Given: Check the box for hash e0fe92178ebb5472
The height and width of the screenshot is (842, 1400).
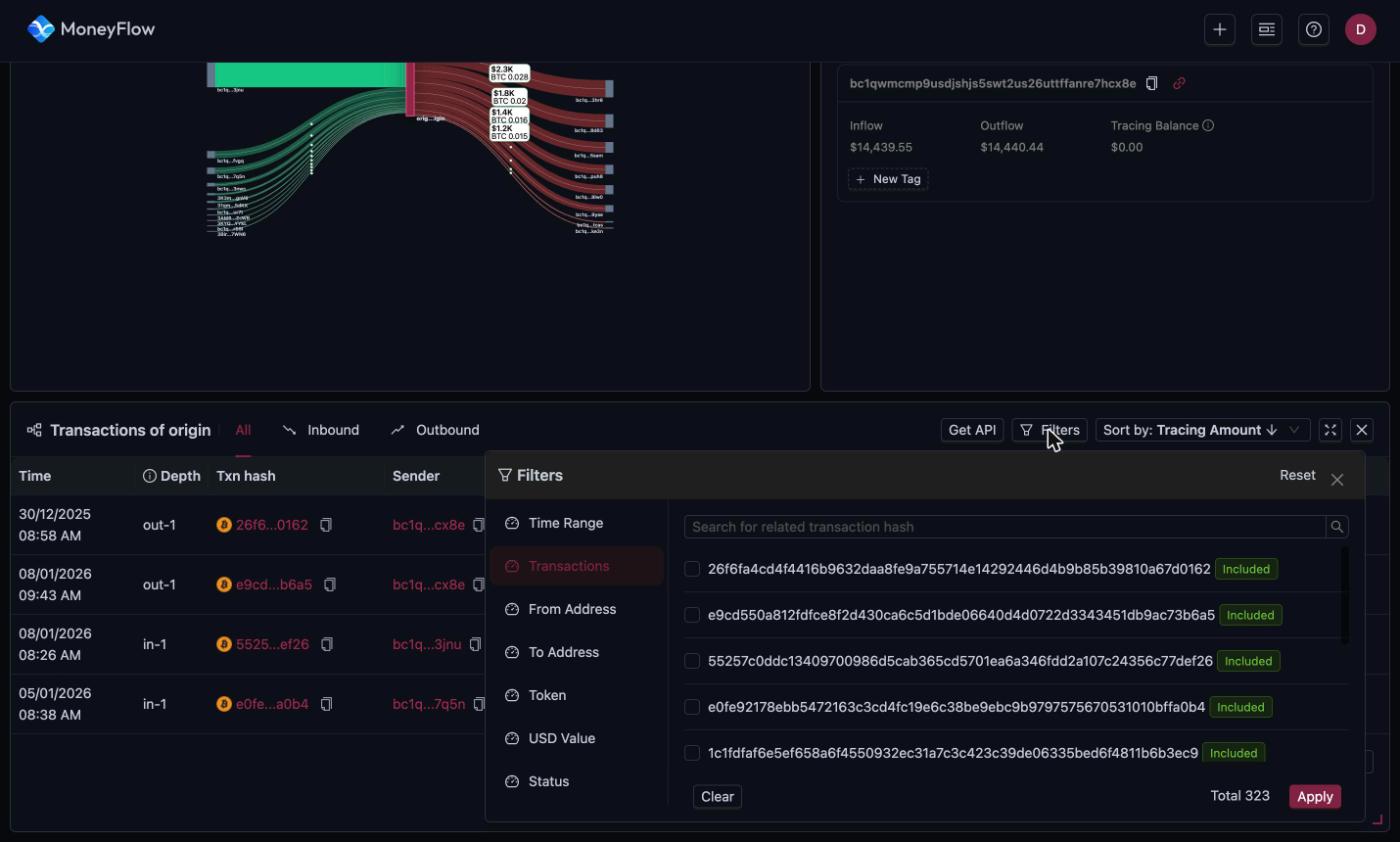Looking at the screenshot, I should [692, 707].
